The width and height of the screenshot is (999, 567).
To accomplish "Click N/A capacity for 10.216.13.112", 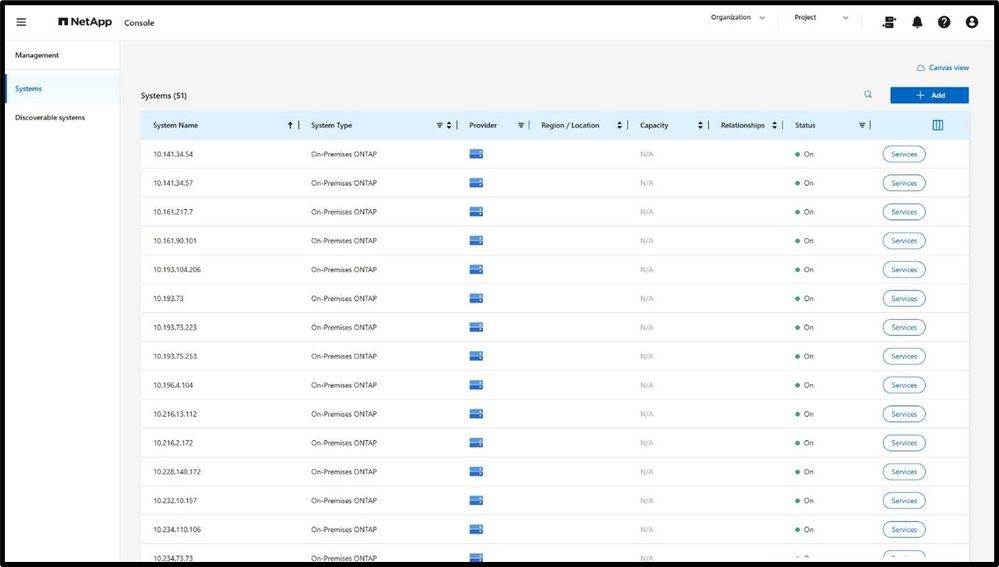I will coord(646,414).
